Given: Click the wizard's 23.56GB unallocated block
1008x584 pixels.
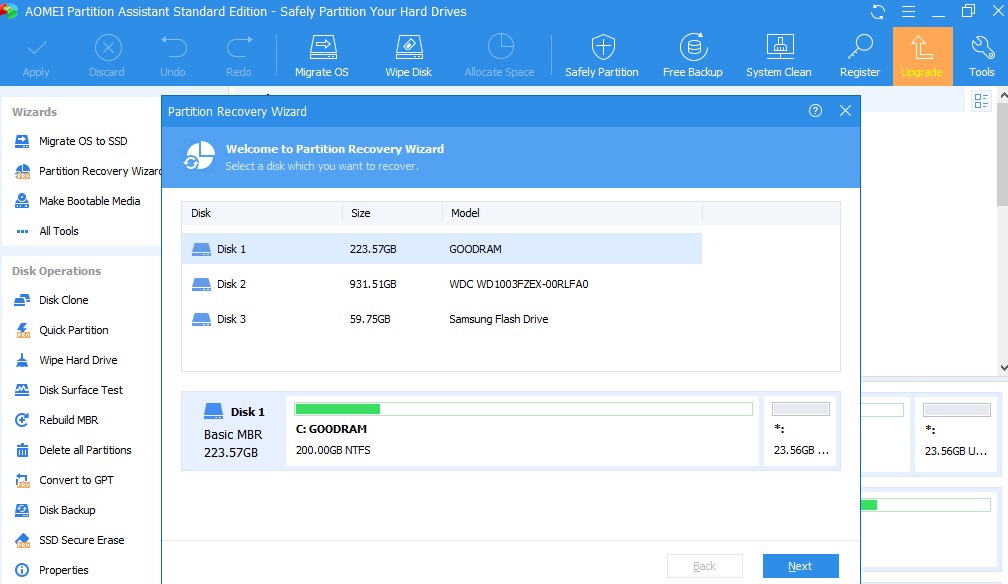Looking at the screenshot, I should tap(800, 430).
